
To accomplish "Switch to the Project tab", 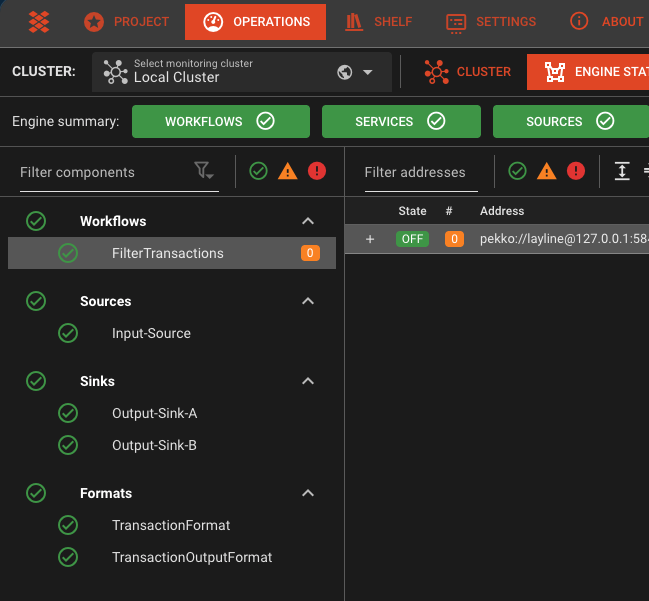I will (x=126, y=21).
